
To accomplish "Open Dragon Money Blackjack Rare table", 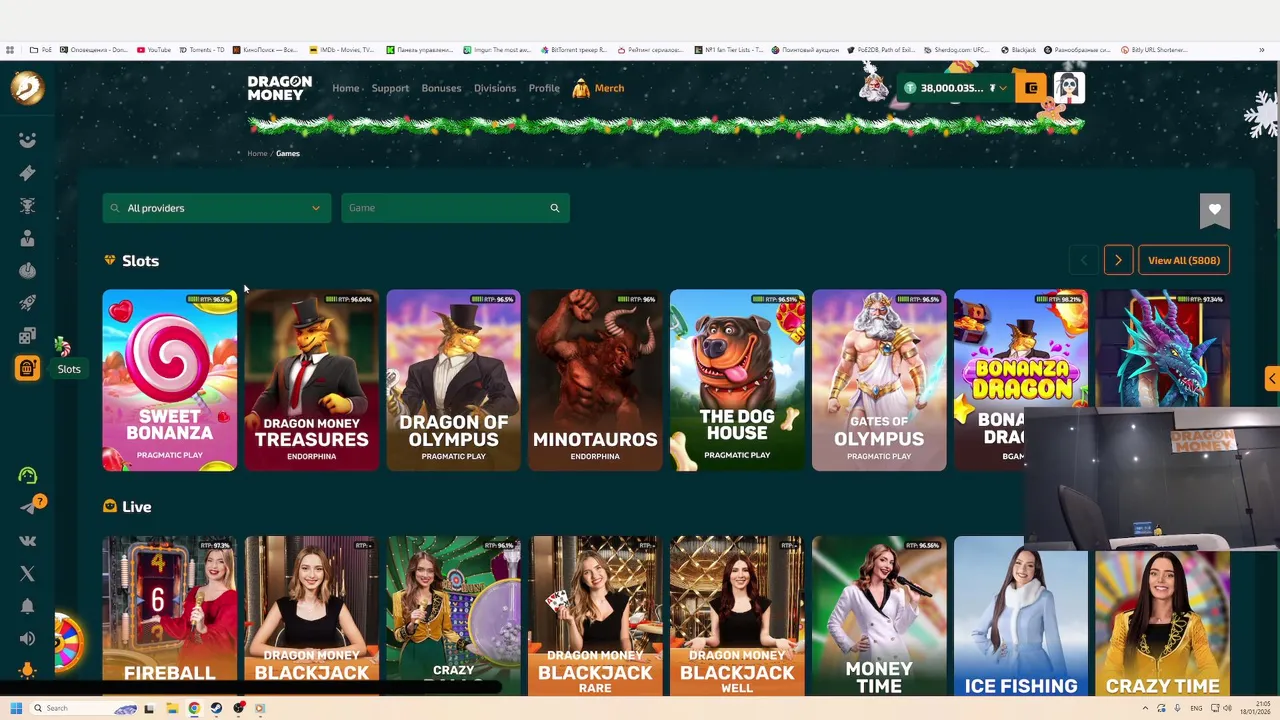I will (595, 616).
